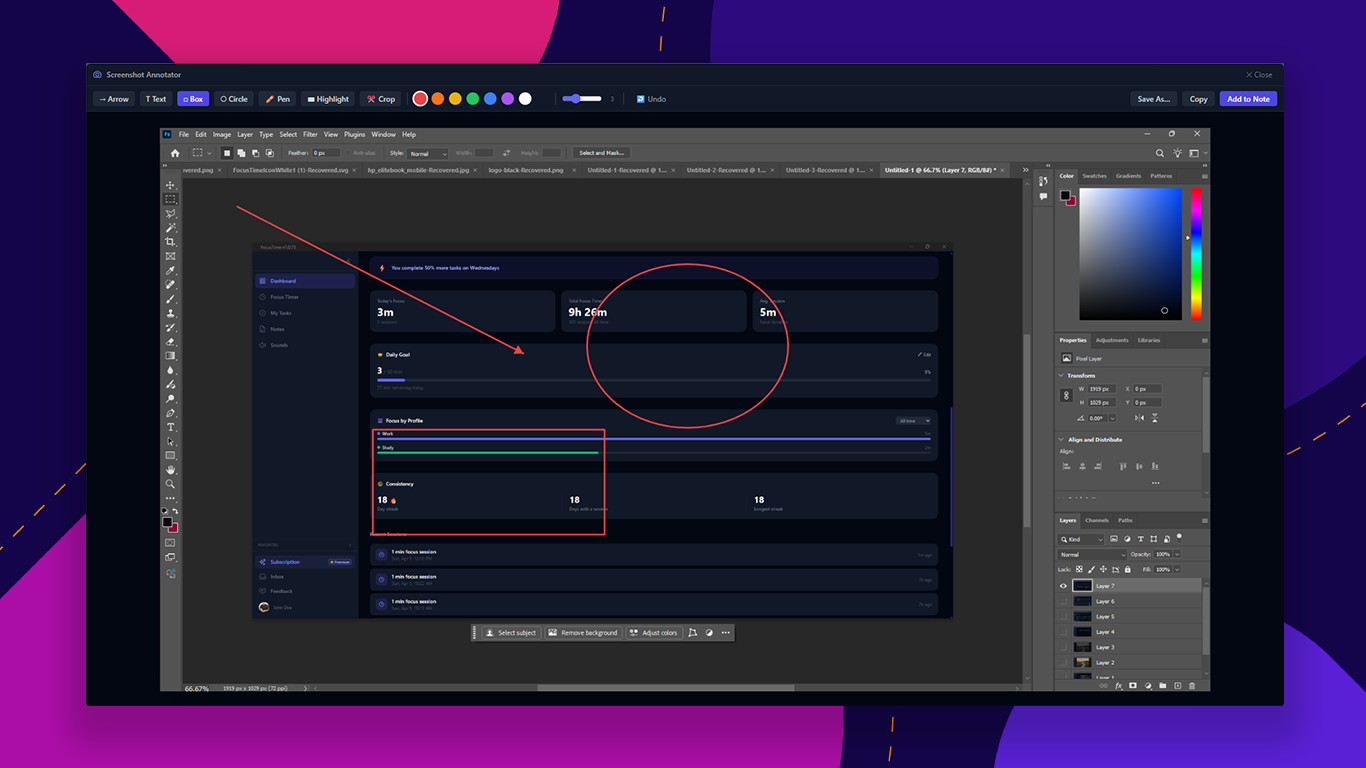Open the Opacity value dropdown
The width and height of the screenshot is (1366, 768).
[1176, 554]
